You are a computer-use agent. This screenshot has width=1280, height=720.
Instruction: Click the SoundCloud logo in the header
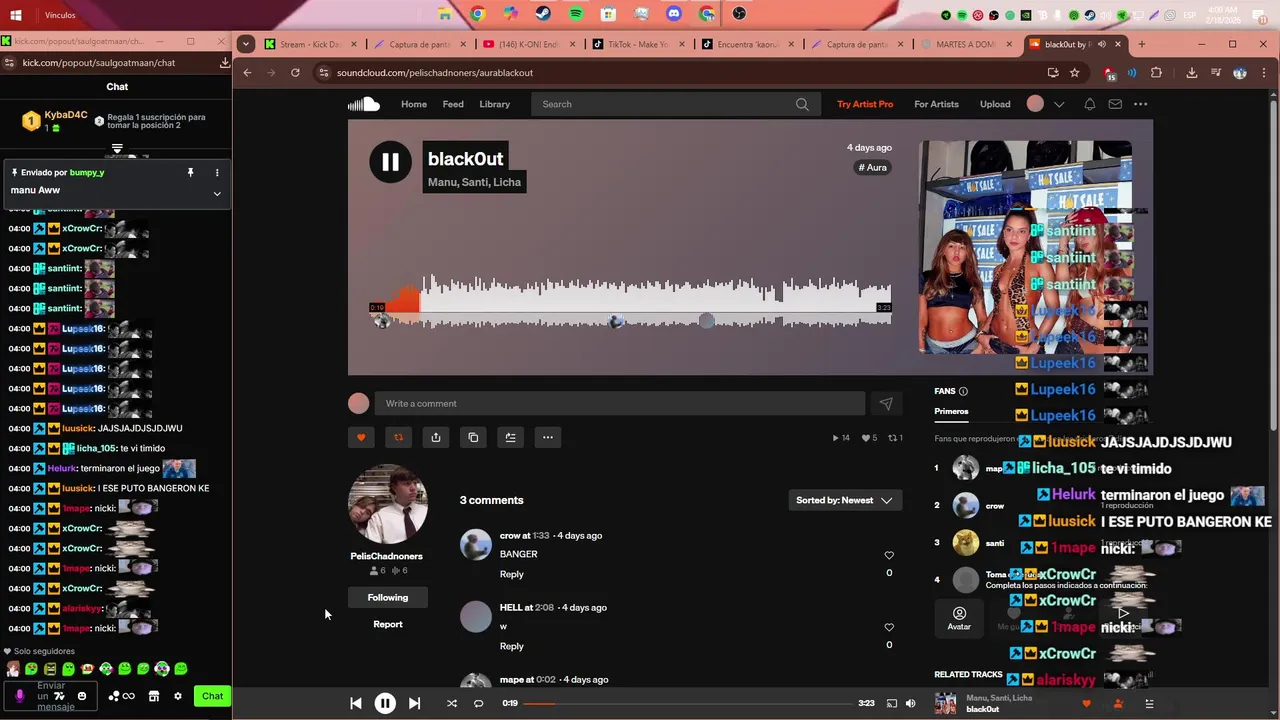click(x=364, y=104)
